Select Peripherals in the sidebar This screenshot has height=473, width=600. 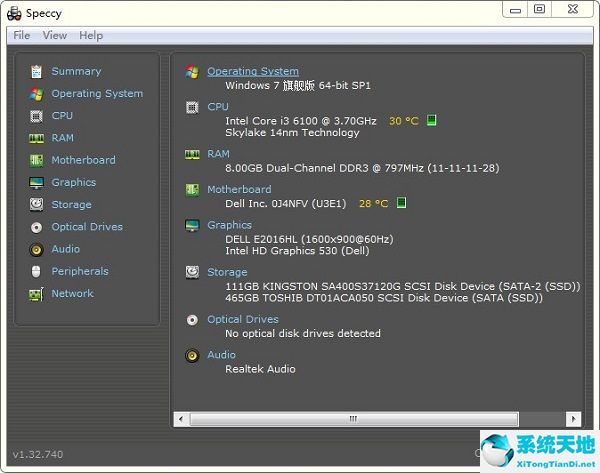tap(80, 271)
